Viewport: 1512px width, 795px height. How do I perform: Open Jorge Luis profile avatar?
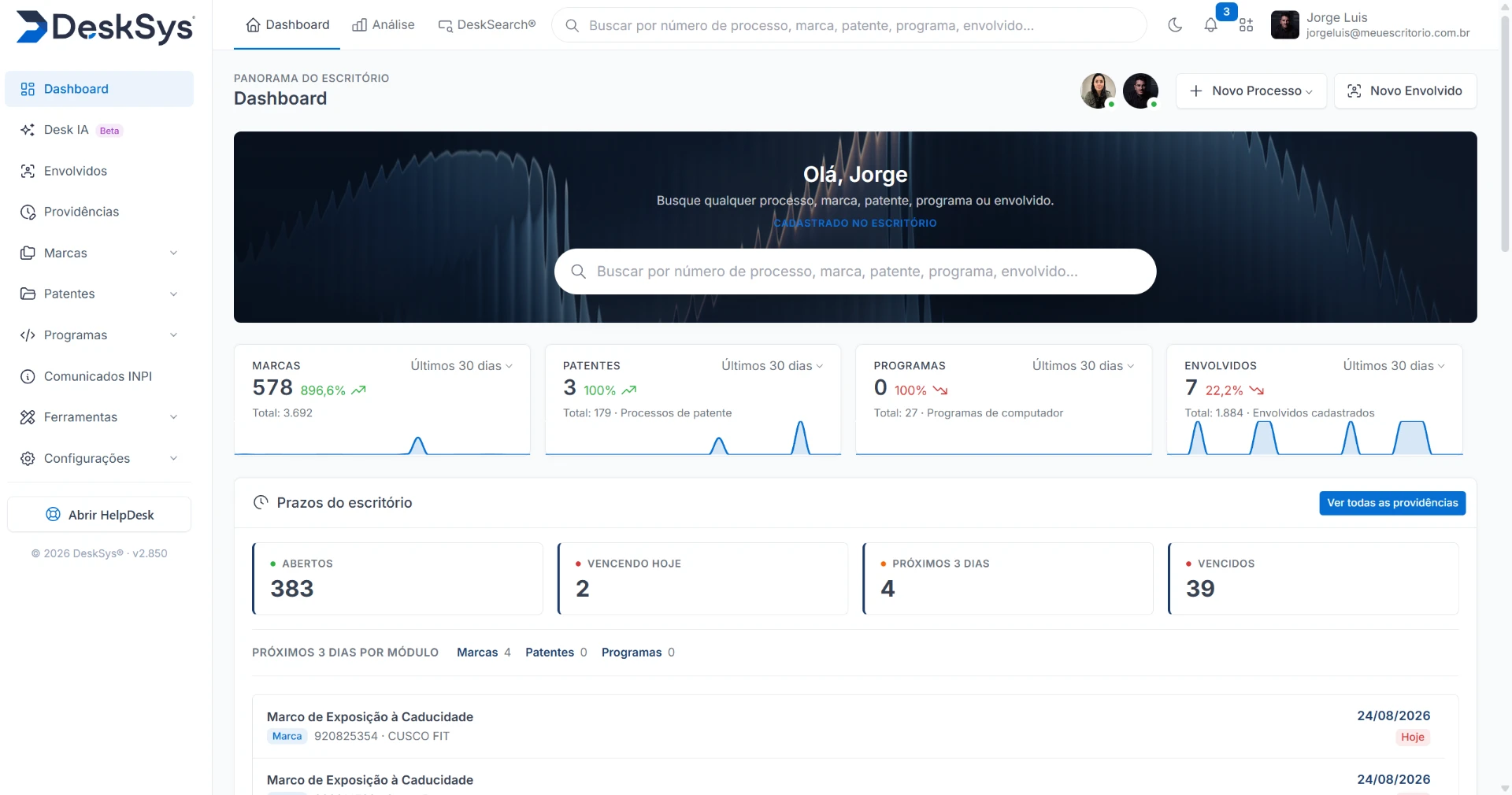click(x=1284, y=25)
